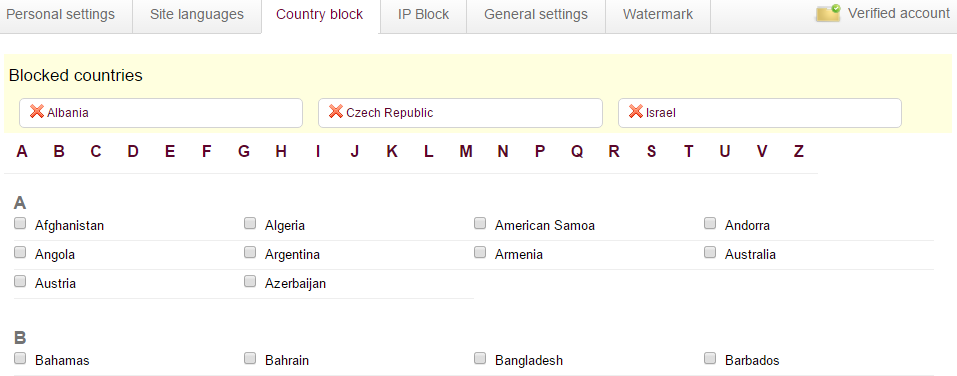Open Site languages tab

(197, 15)
